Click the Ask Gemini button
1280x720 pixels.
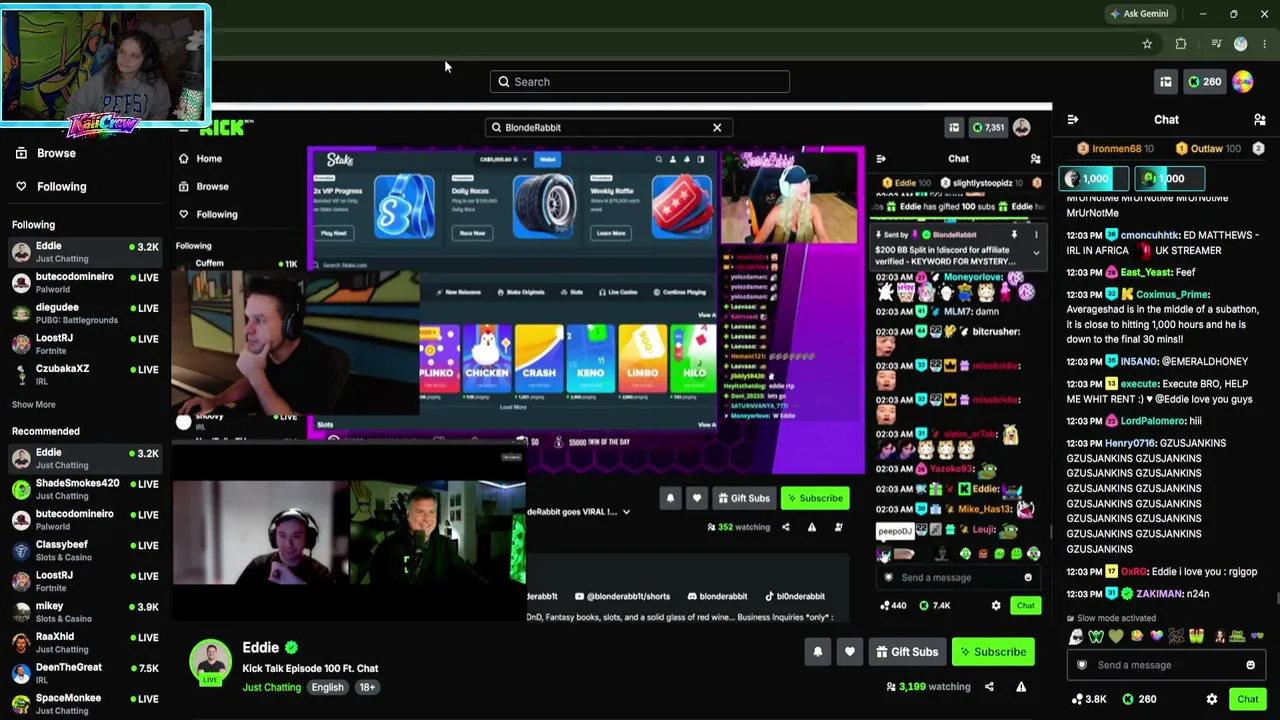(x=1138, y=14)
